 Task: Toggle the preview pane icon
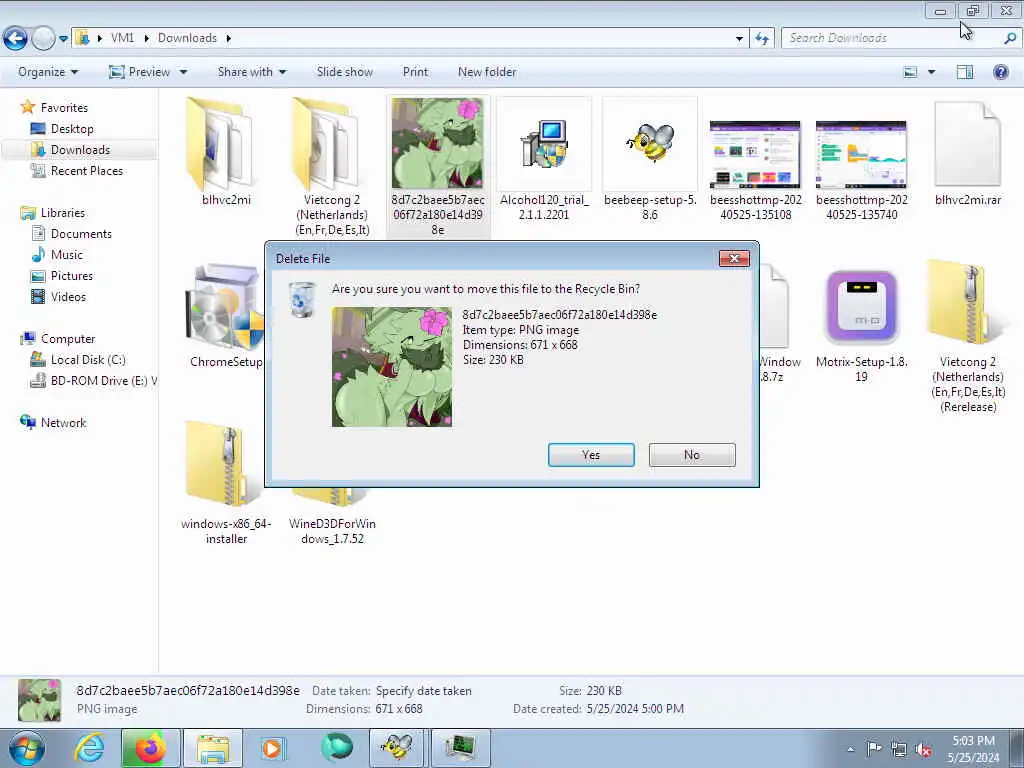pos(965,72)
